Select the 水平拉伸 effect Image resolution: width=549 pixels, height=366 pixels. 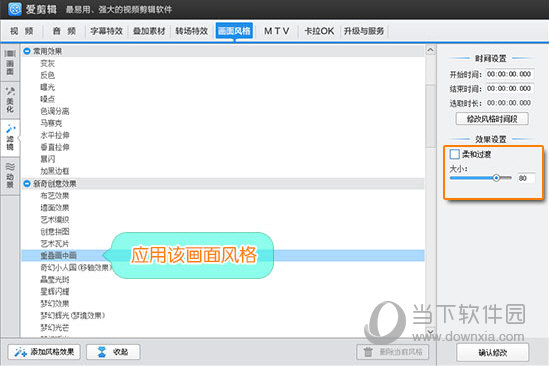tap(55, 135)
